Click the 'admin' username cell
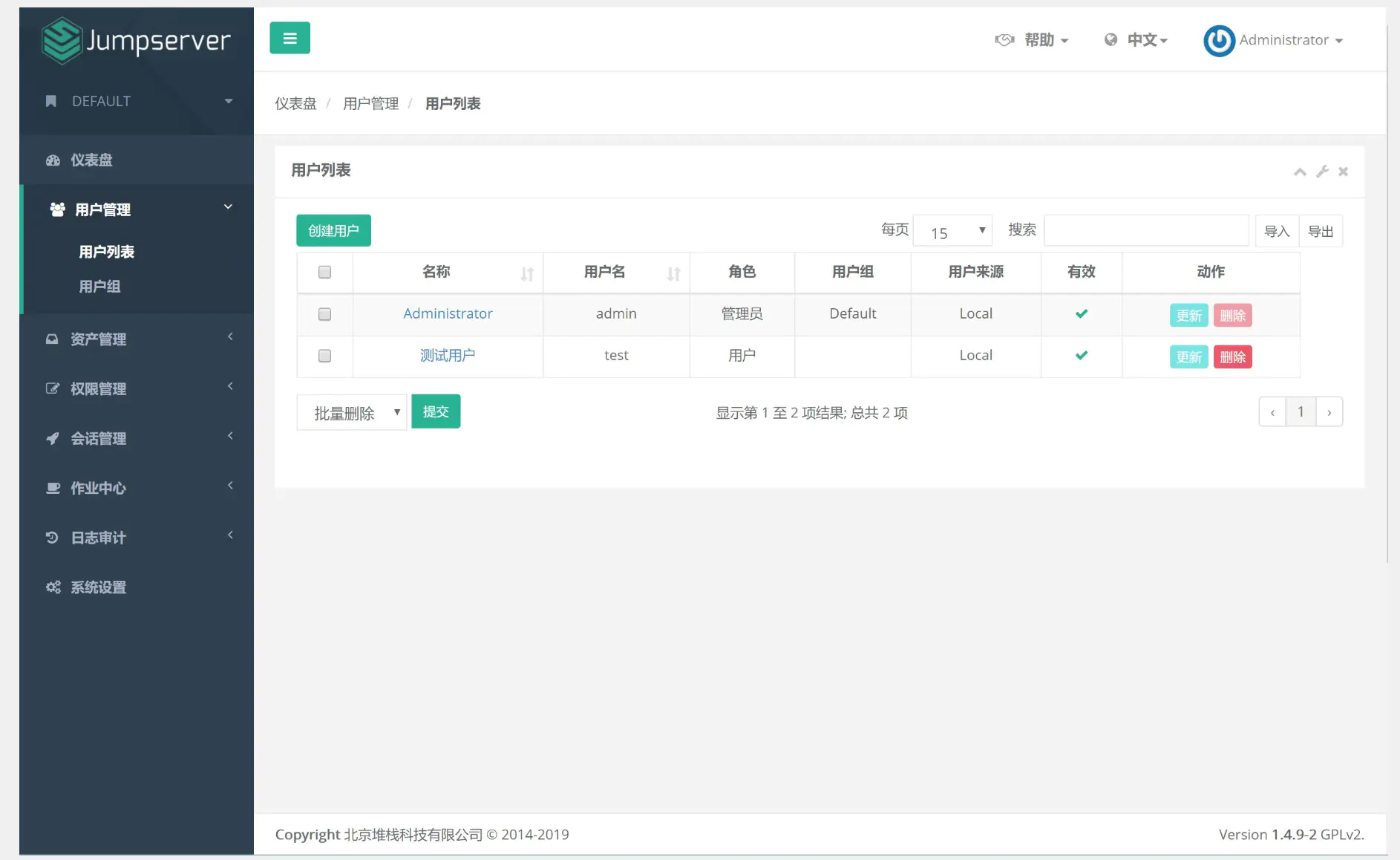Screen dimensions: 1400x860 pyautogui.click(x=616, y=314)
